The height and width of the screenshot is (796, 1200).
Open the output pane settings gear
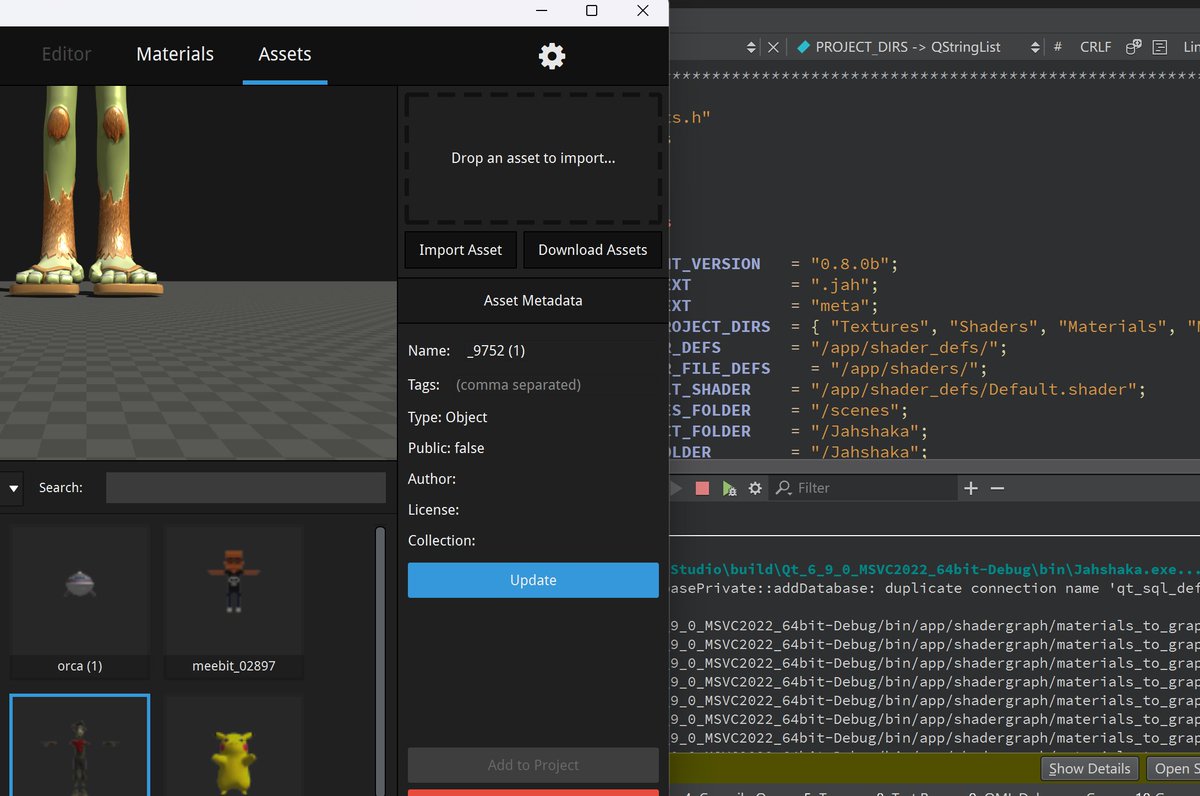tap(755, 488)
